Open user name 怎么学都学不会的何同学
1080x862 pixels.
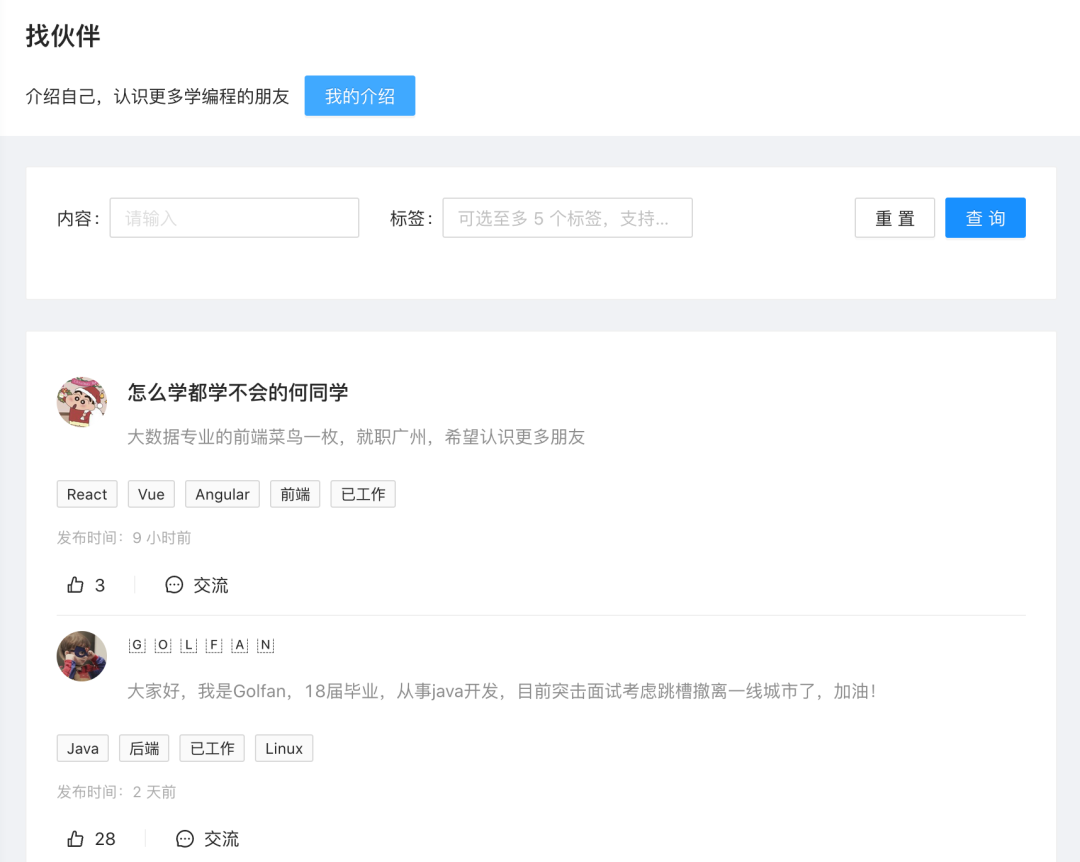click(x=238, y=393)
